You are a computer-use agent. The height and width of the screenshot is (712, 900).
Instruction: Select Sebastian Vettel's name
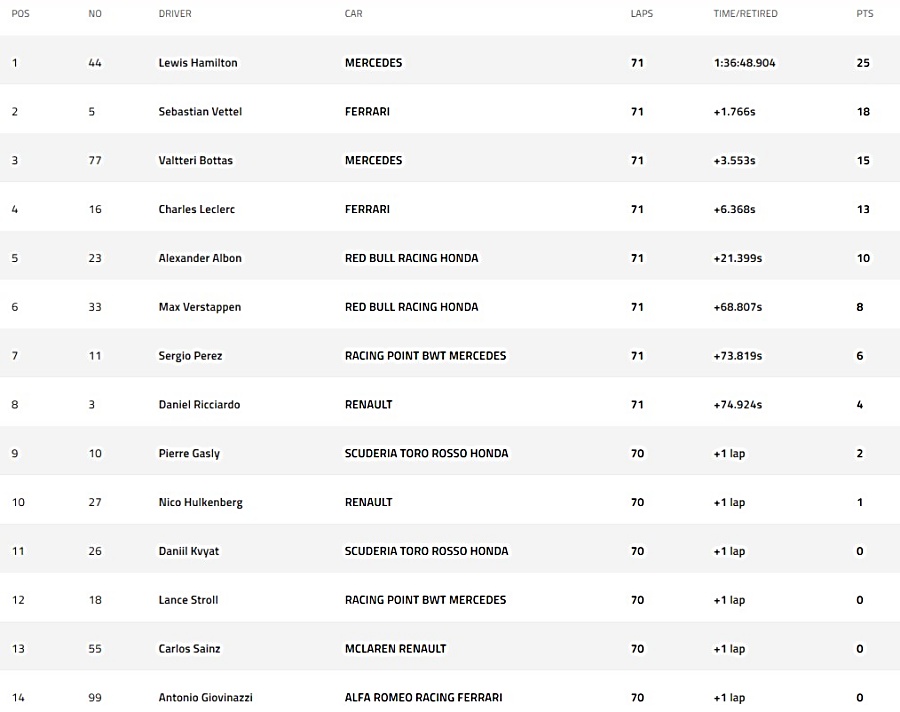(200, 111)
